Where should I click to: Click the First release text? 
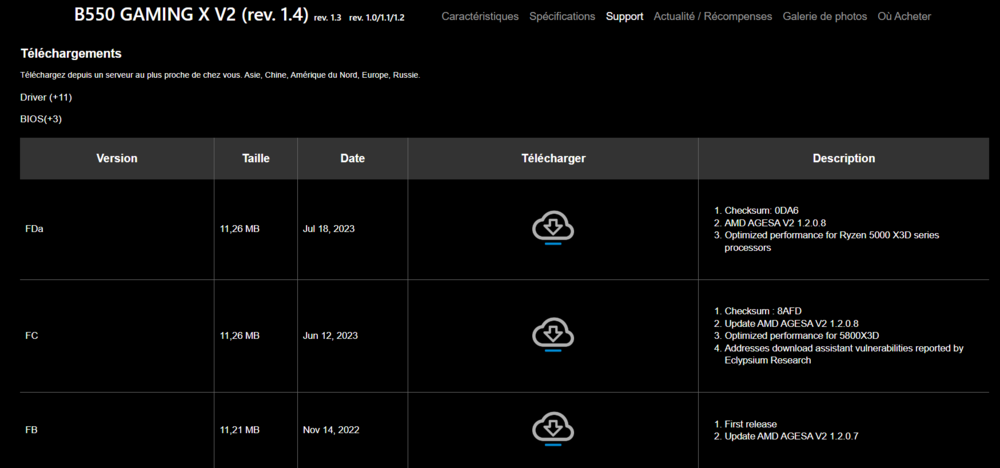point(751,424)
